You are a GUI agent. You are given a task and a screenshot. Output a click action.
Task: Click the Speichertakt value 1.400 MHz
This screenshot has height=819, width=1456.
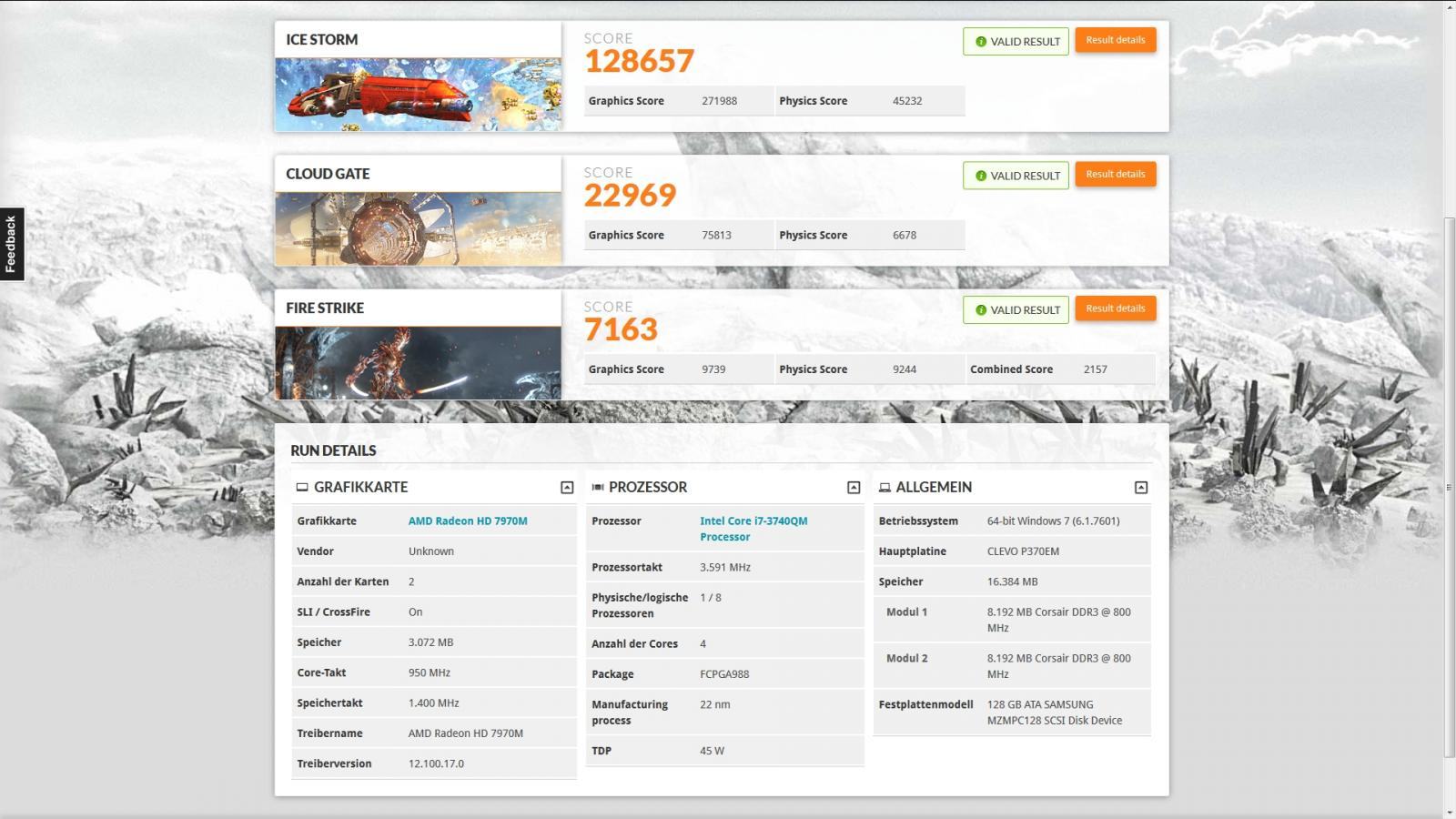click(434, 703)
